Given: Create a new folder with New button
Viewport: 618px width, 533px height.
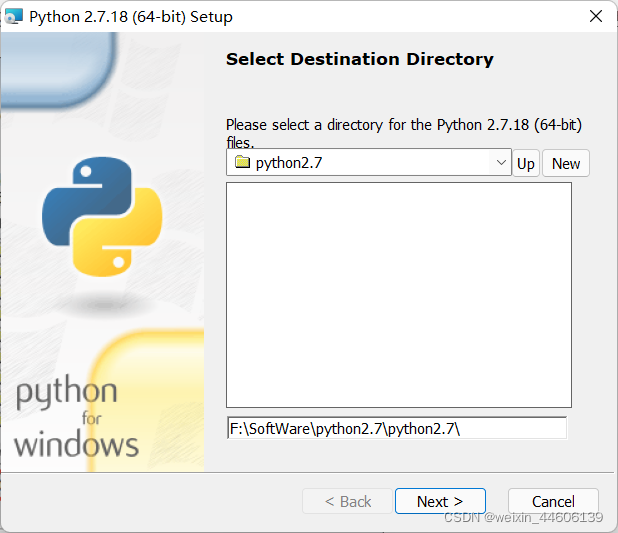Looking at the screenshot, I should pos(566,163).
